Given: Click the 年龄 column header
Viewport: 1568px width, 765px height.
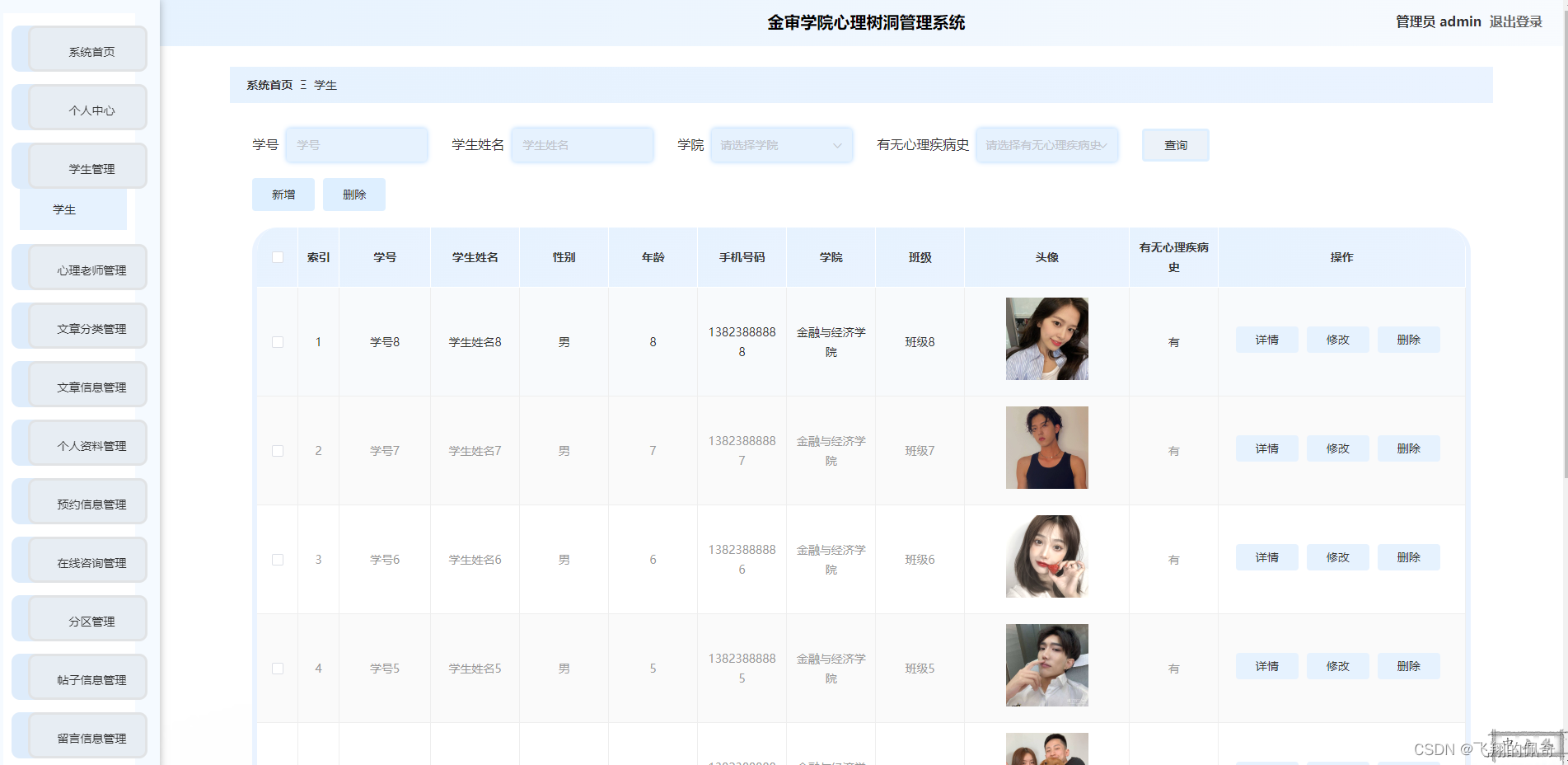Looking at the screenshot, I should tap(653, 257).
